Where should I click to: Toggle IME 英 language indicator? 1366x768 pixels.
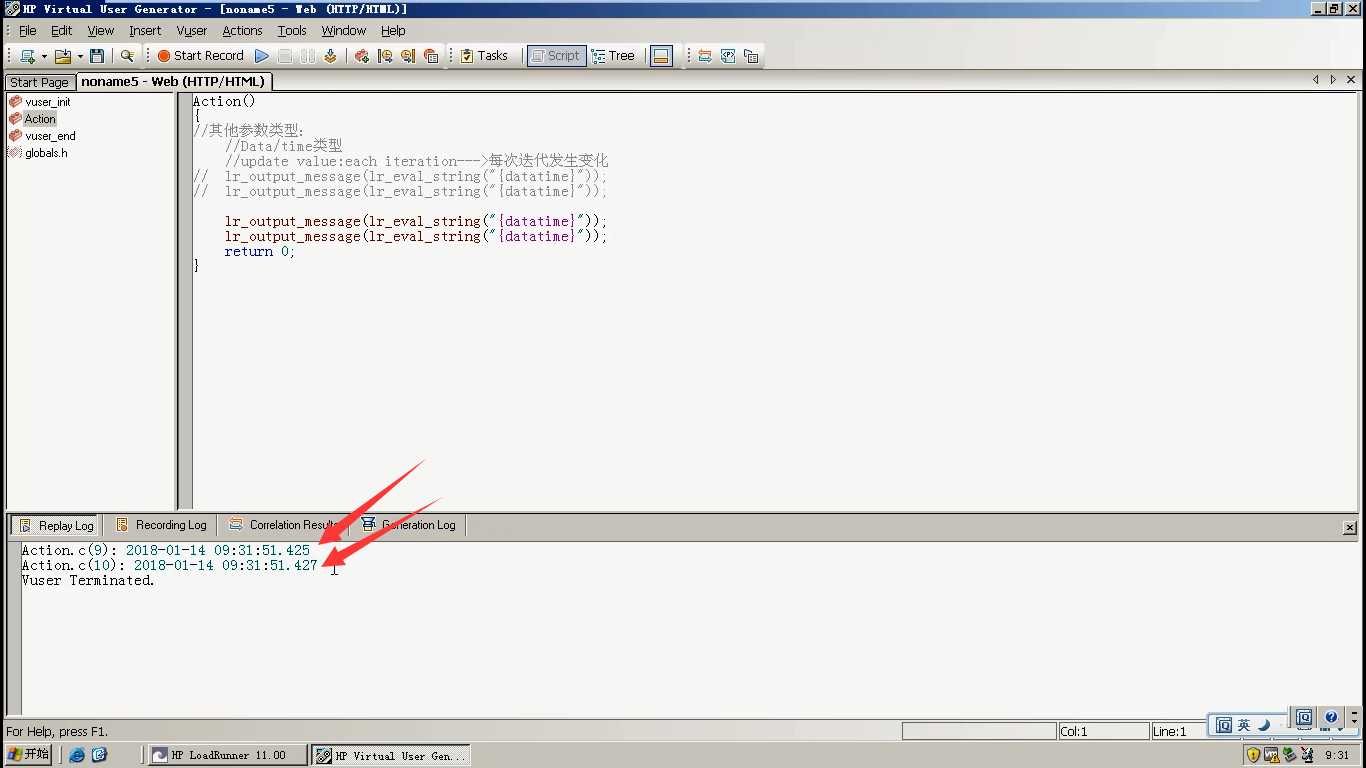point(1244,725)
